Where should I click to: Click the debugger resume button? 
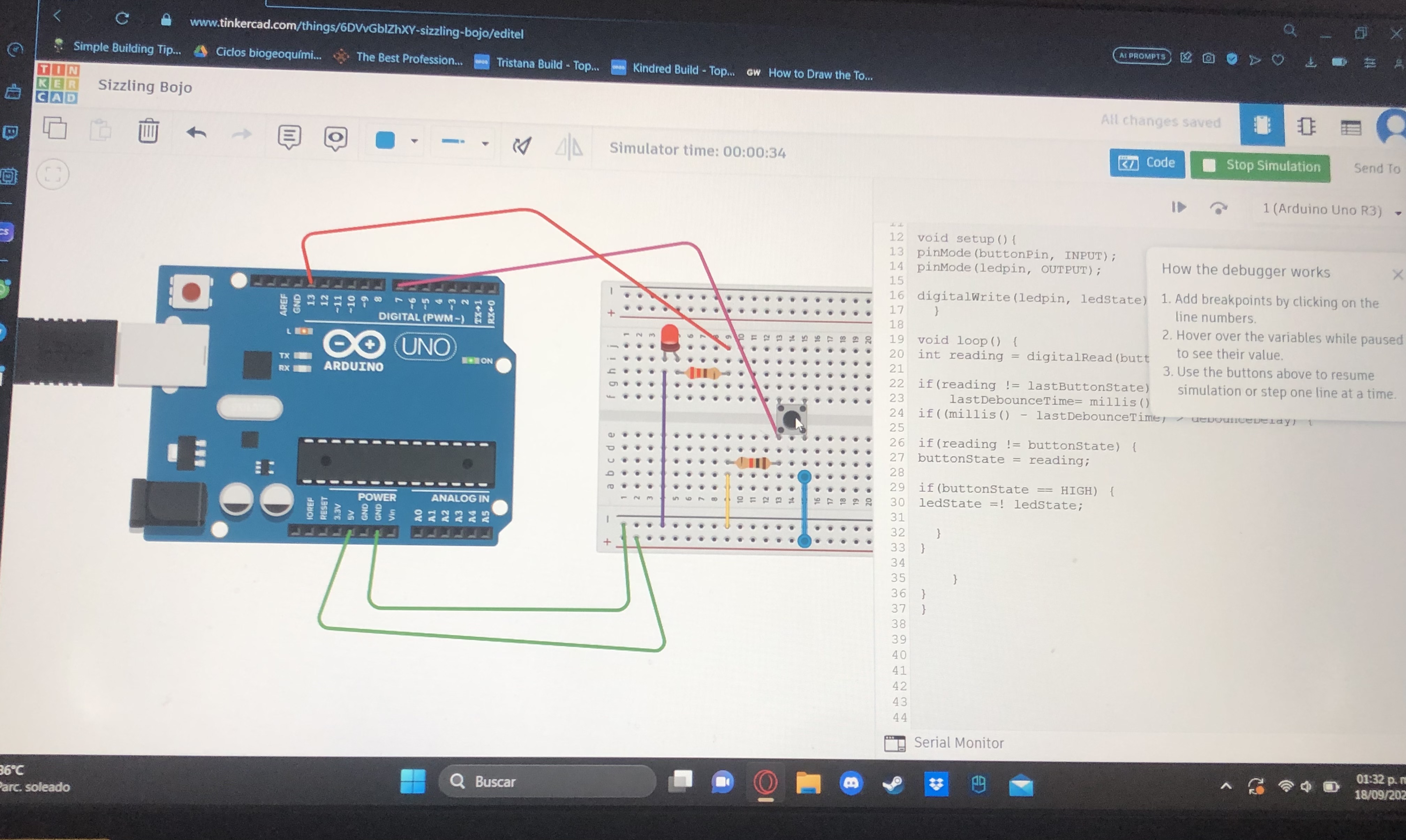click(1179, 207)
